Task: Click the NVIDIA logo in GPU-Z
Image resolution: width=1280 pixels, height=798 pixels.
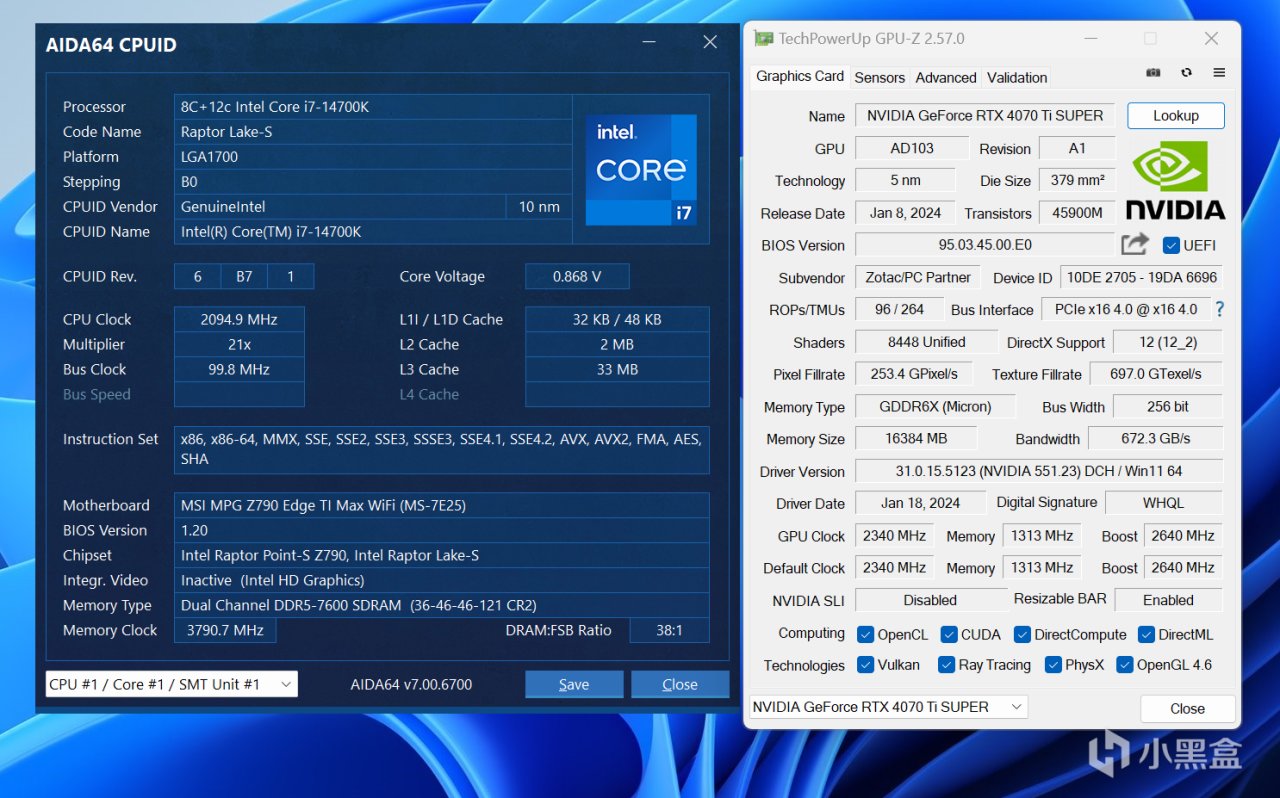Action: pos(1175,180)
